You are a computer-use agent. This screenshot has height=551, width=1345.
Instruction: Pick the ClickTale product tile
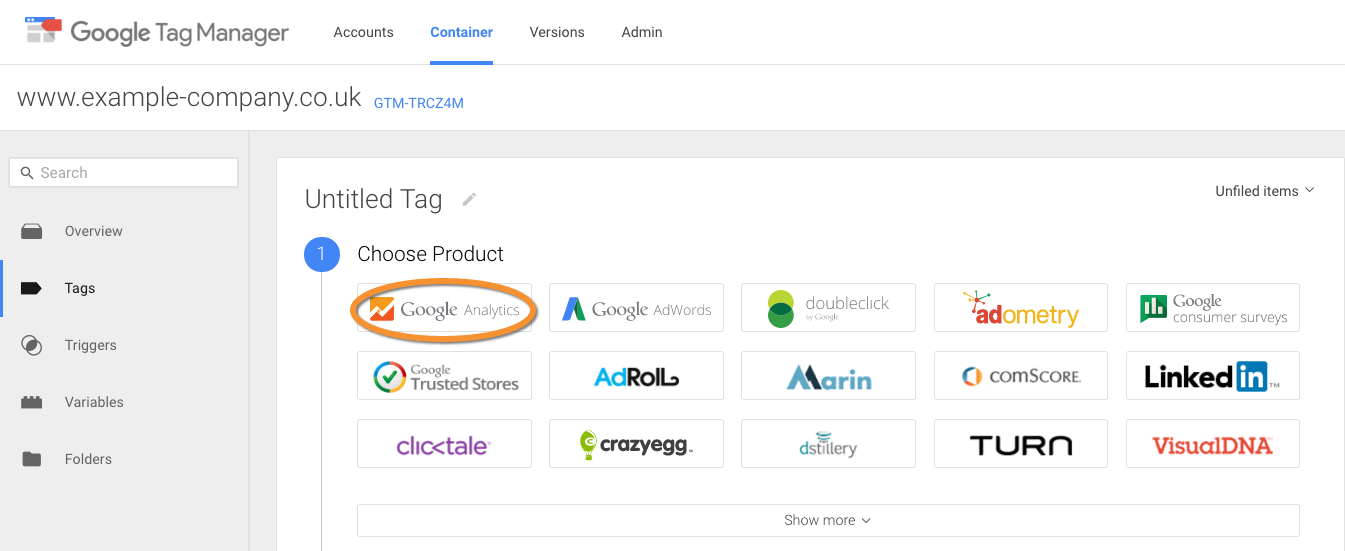(x=444, y=444)
